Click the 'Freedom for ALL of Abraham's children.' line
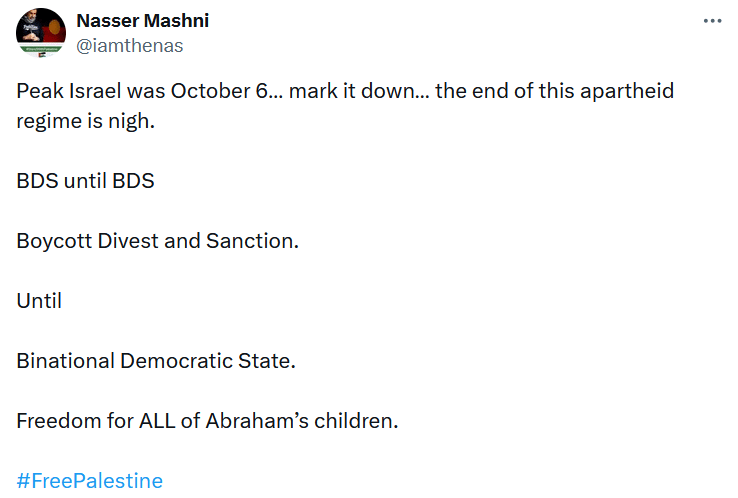This screenshot has height=498, width=738. click(207, 421)
